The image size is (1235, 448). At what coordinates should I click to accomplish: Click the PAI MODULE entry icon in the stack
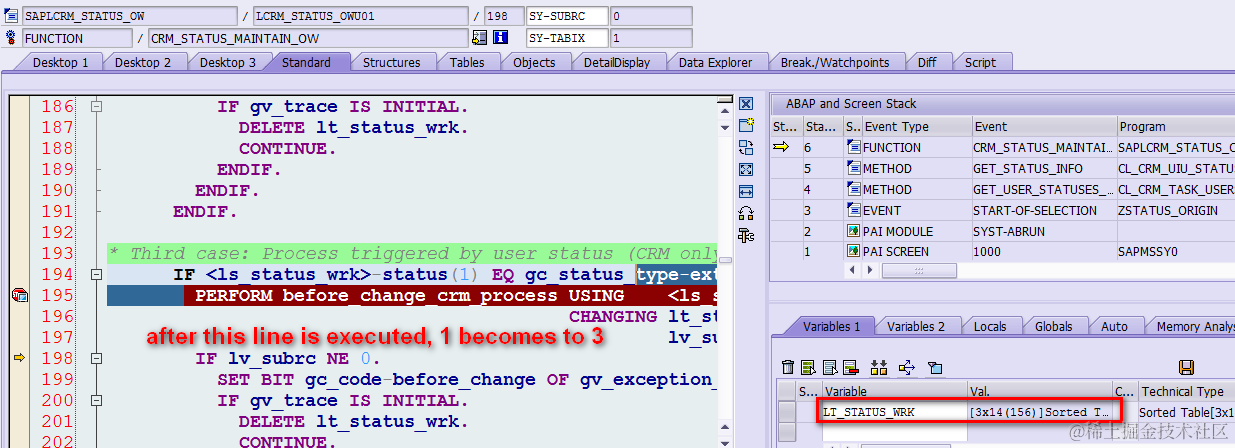[853, 231]
